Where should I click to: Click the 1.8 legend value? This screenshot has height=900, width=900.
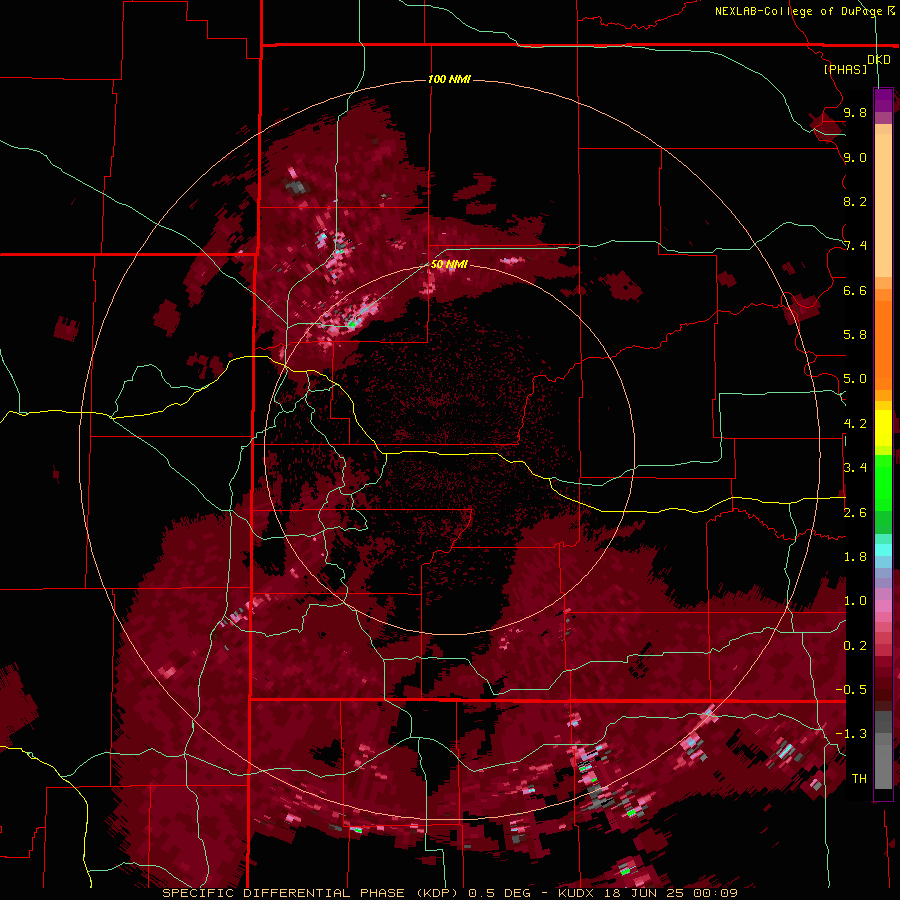point(855,557)
